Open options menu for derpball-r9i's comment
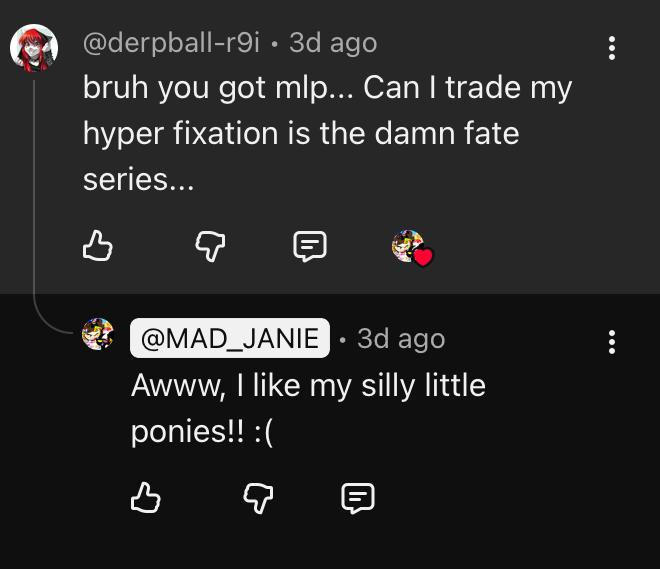The height and width of the screenshot is (569, 660). pyautogui.click(x=612, y=47)
